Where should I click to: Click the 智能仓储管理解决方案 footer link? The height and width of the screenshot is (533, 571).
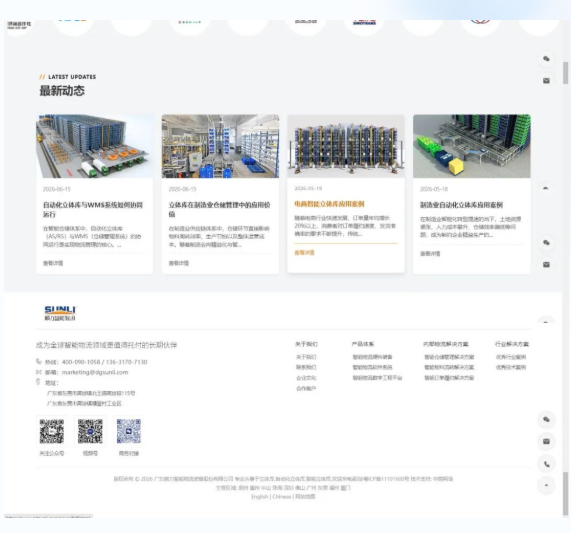tap(449, 357)
